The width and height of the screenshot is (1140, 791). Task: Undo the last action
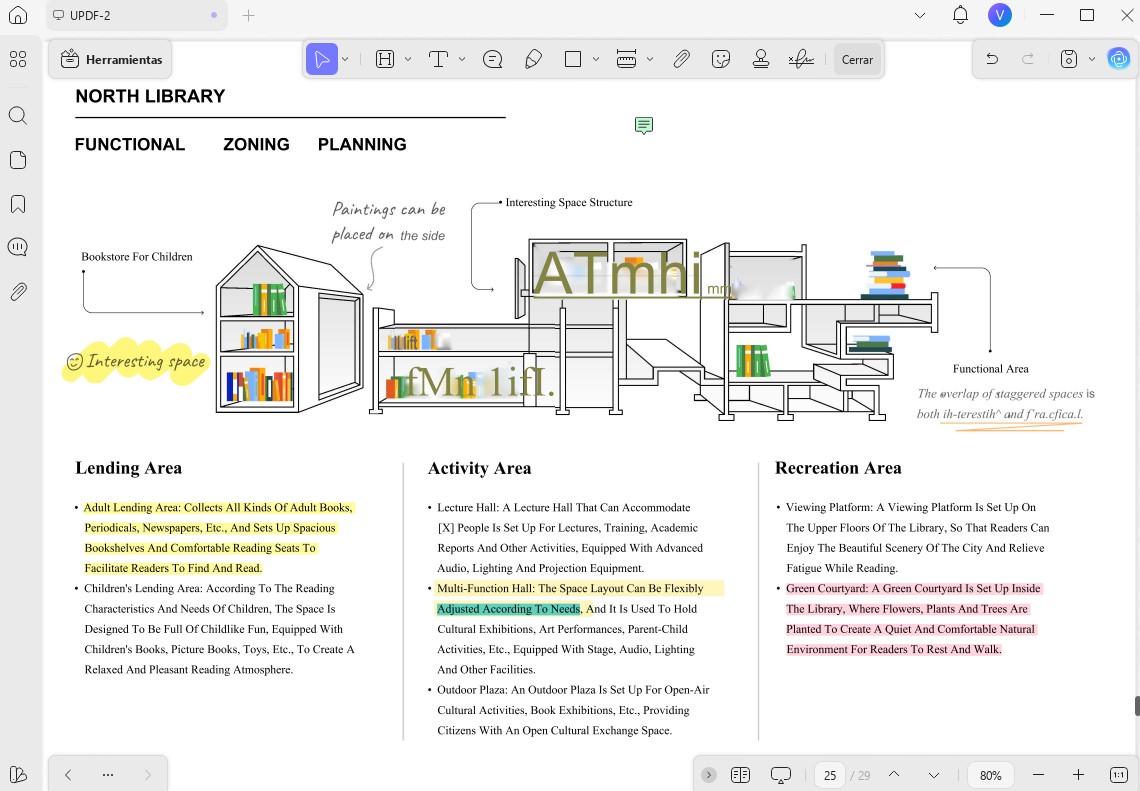[992, 59]
